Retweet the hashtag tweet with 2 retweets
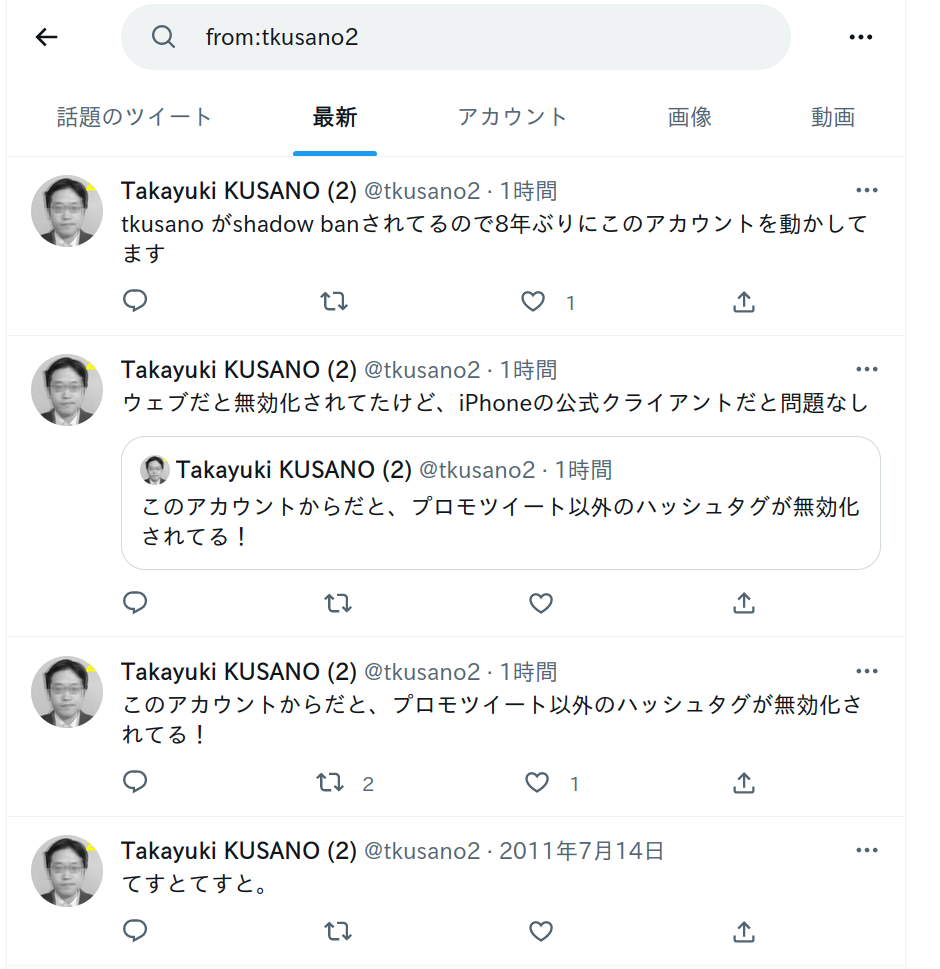The width and height of the screenshot is (940, 969). (330, 782)
